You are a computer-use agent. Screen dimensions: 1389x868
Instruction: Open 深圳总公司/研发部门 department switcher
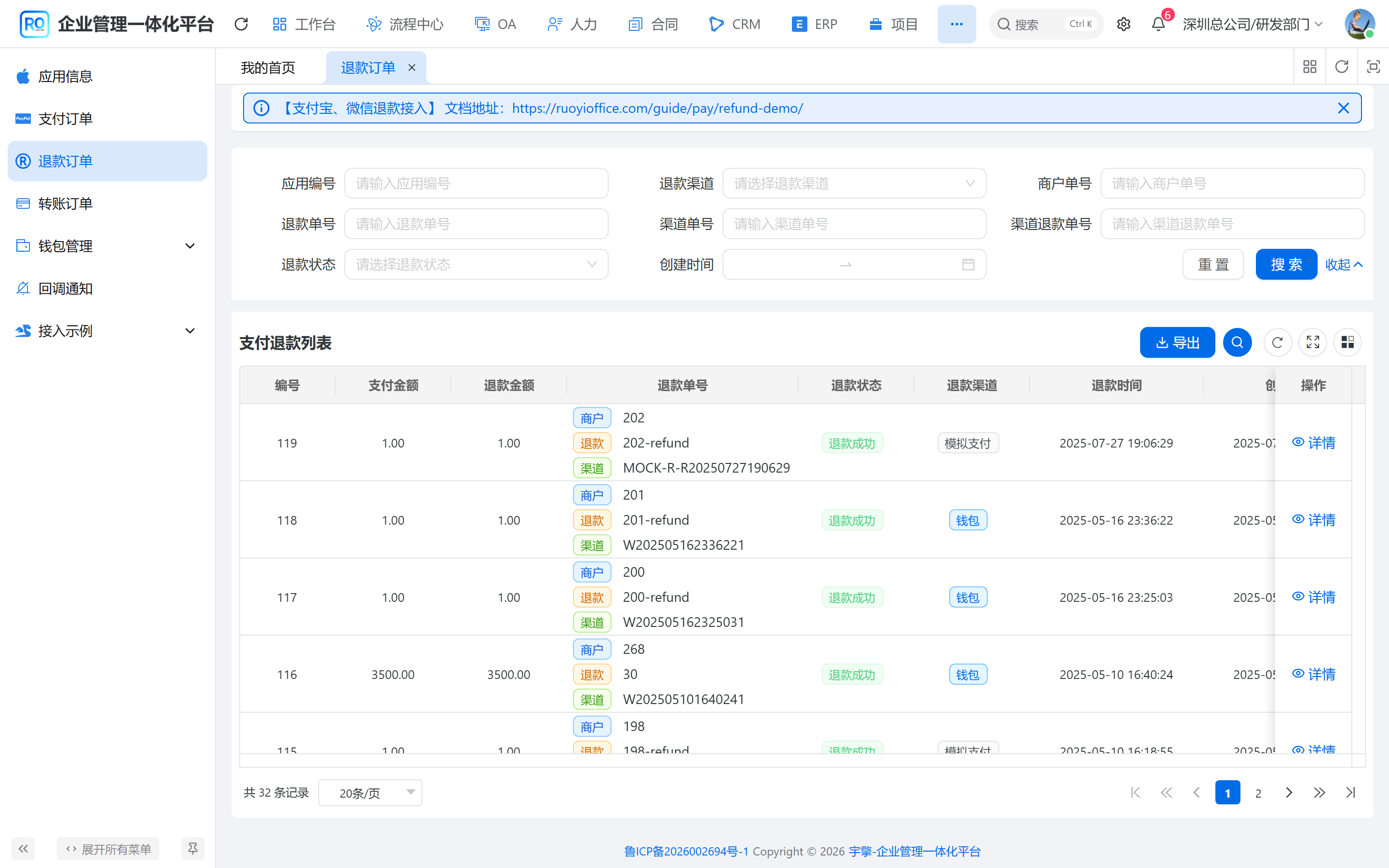click(x=1253, y=24)
